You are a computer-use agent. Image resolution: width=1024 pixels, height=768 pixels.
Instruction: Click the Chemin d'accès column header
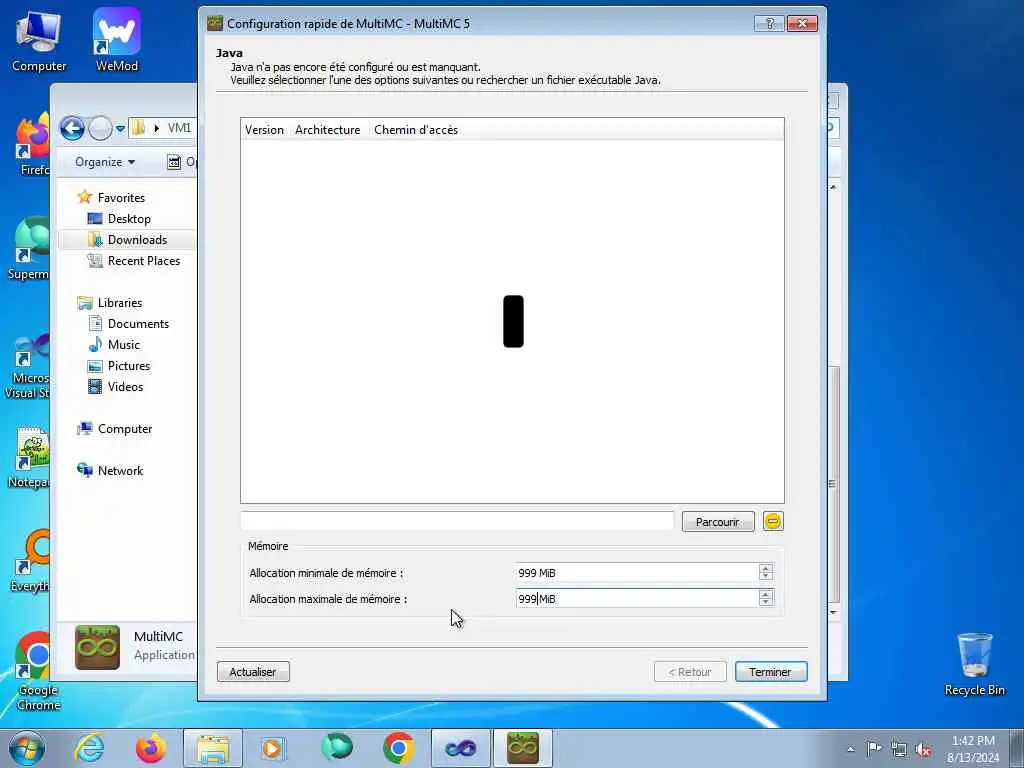pos(416,129)
